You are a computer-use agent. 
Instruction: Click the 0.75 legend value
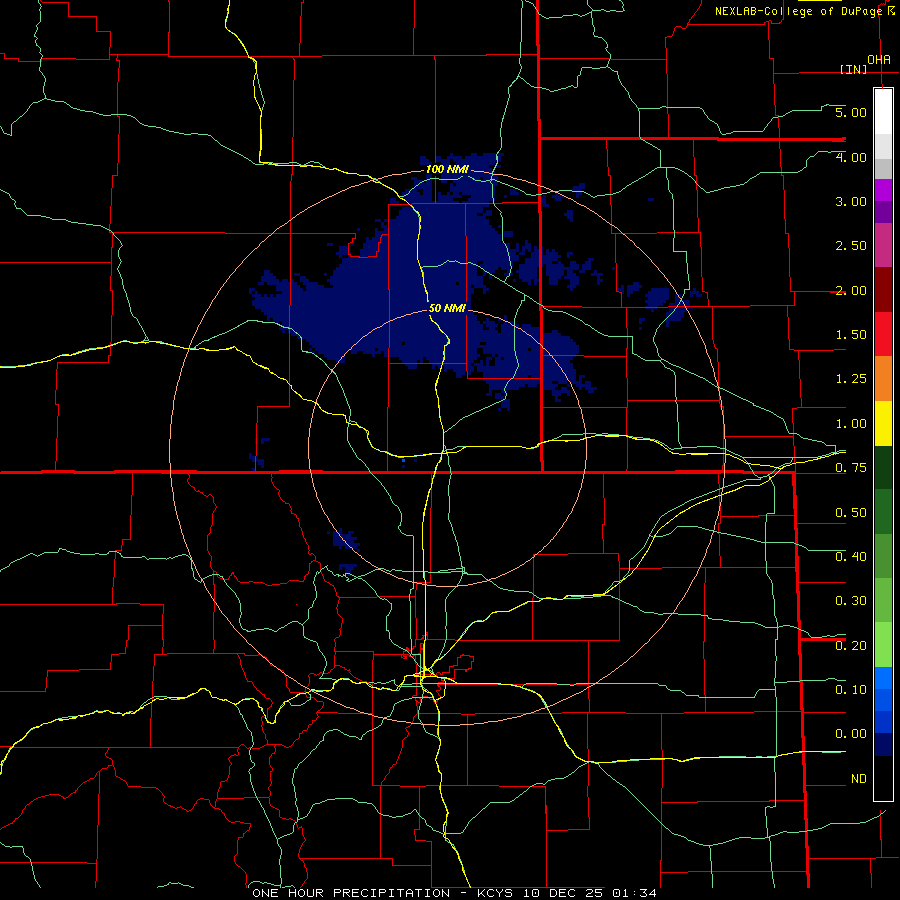point(851,468)
